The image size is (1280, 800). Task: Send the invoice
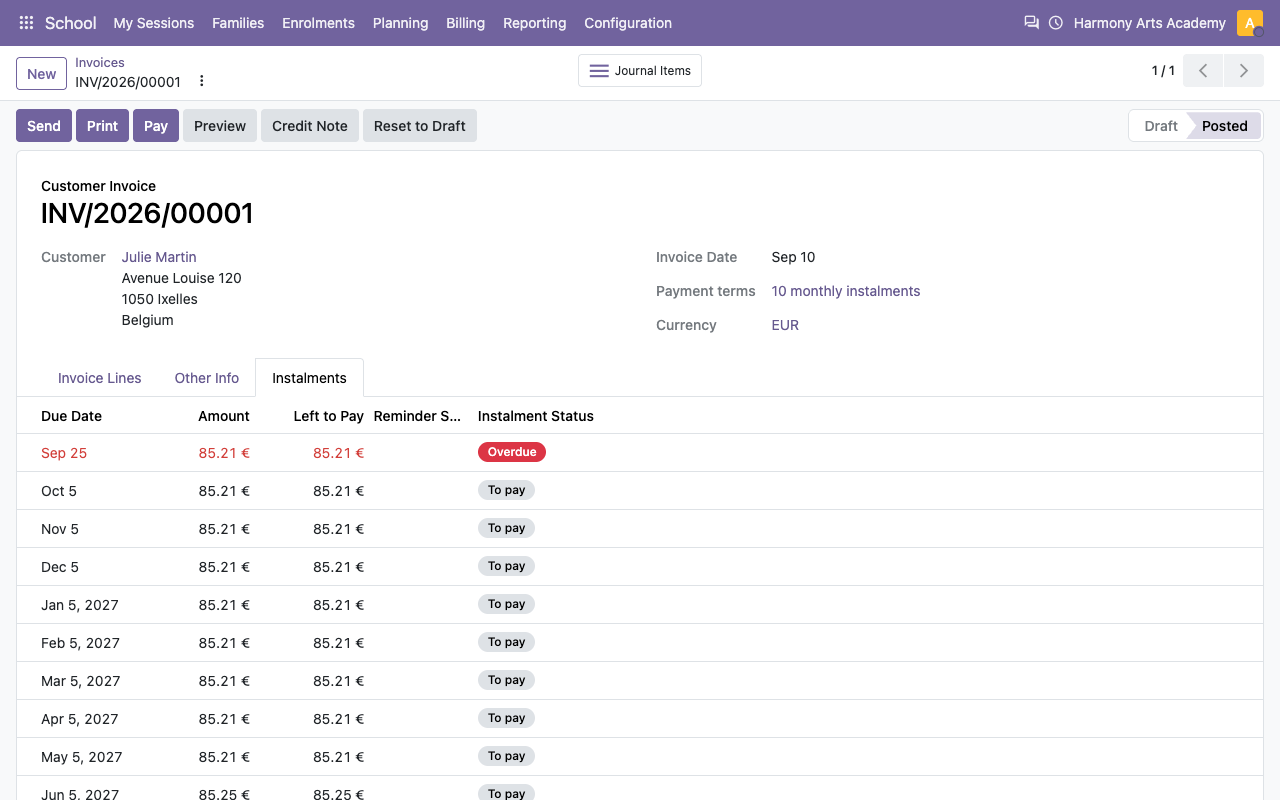(x=44, y=126)
